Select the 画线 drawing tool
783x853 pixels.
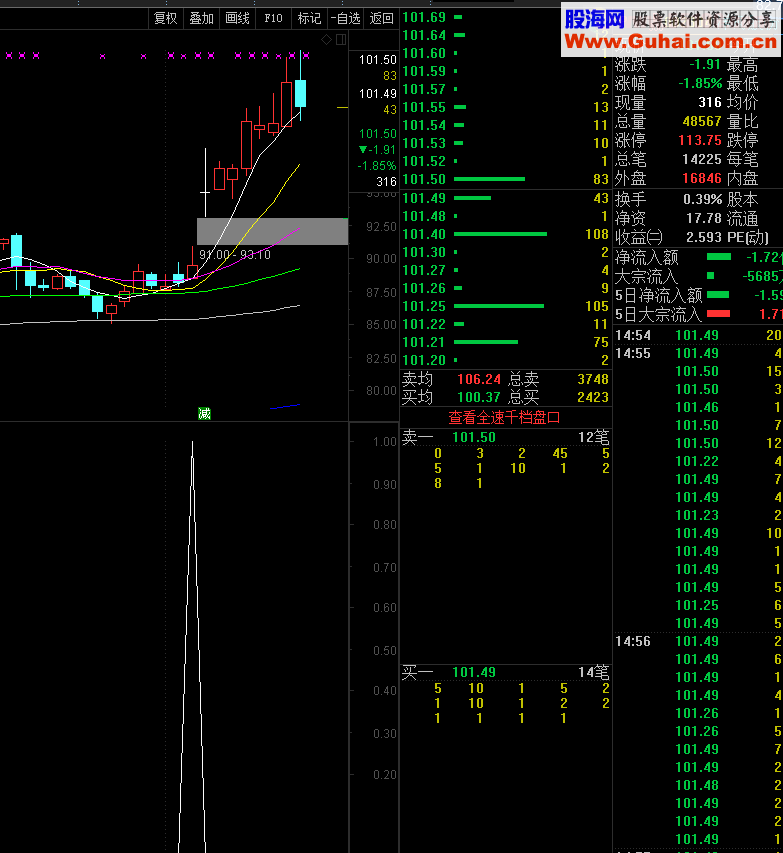tap(237, 18)
